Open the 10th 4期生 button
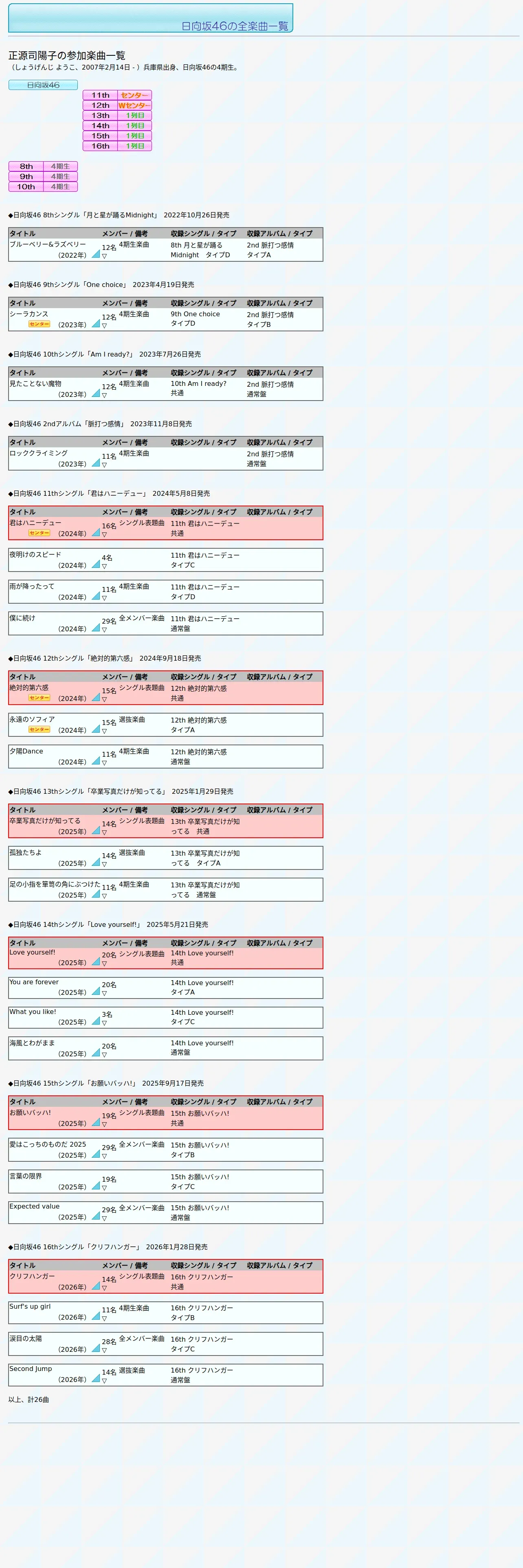 pos(43,187)
